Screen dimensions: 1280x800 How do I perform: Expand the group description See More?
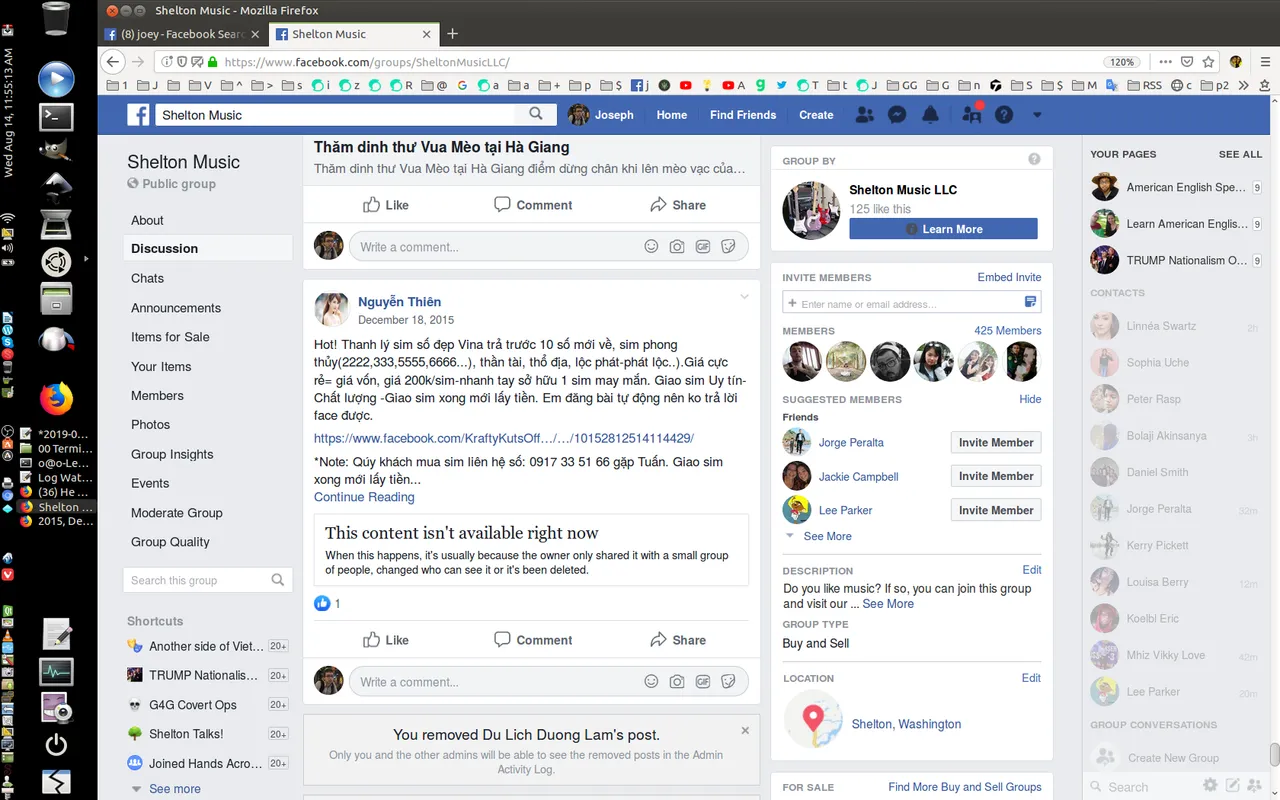(x=888, y=604)
